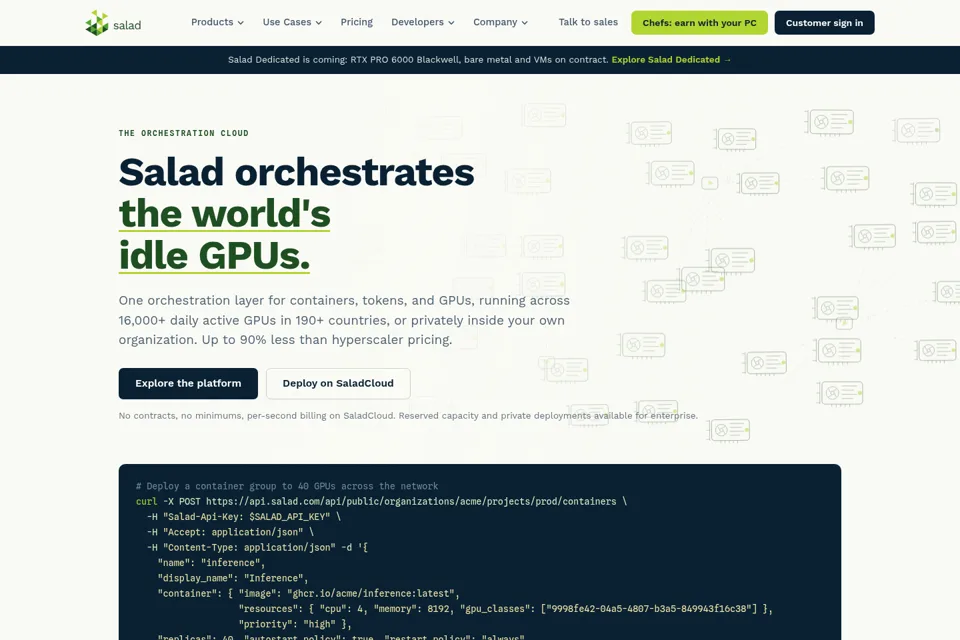Click the 'Content-Type: application/json' line
Viewport: 960px width, 640px height.
click(257, 548)
